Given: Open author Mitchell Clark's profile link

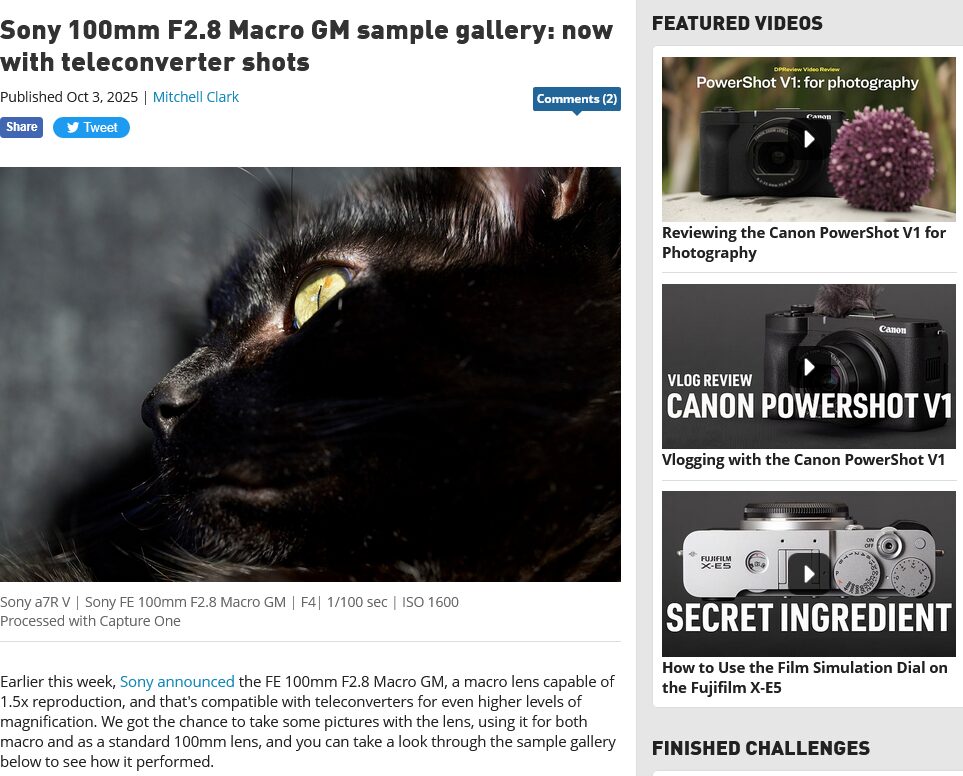Looking at the screenshot, I should 195,97.
